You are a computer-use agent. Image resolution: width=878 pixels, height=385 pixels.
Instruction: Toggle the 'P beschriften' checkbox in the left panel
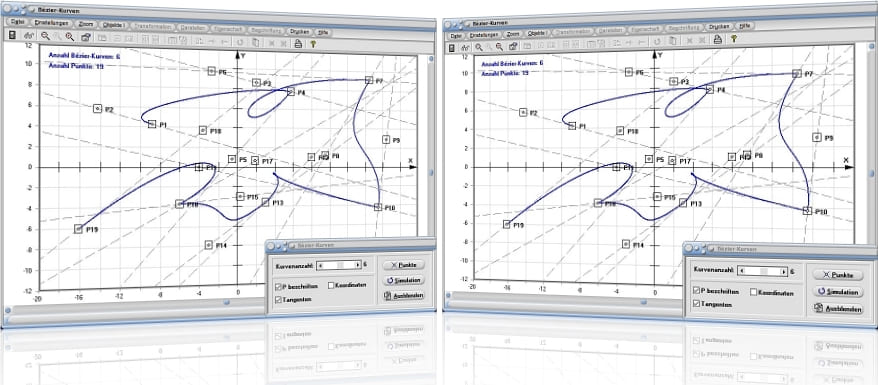[278, 286]
